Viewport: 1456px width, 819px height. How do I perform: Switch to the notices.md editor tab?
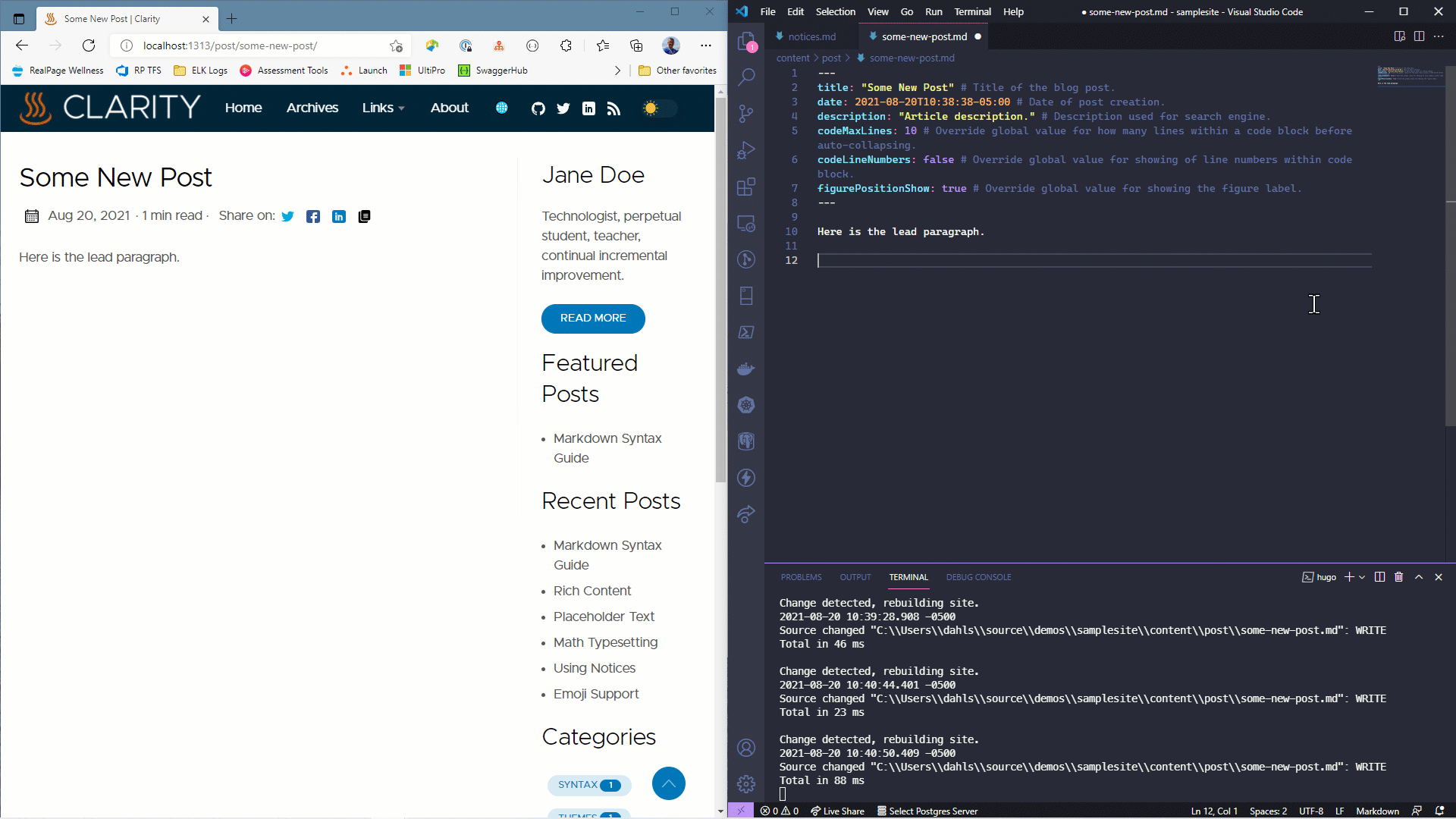pyautogui.click(x=811, y=36)
